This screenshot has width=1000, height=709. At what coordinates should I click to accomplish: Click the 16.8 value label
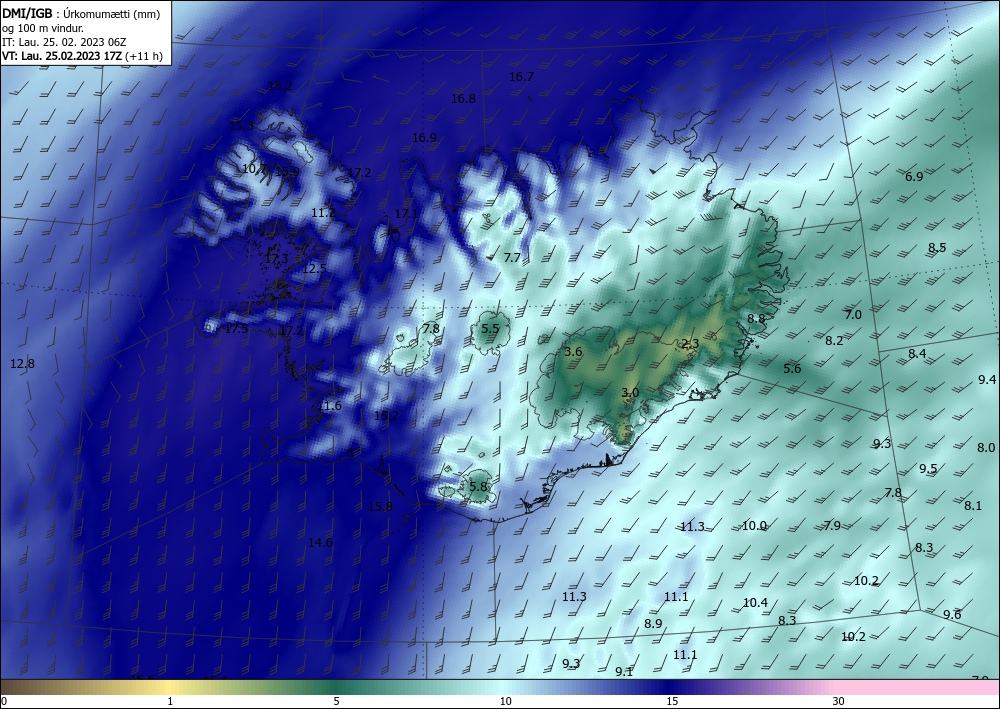tap(463, 98)
